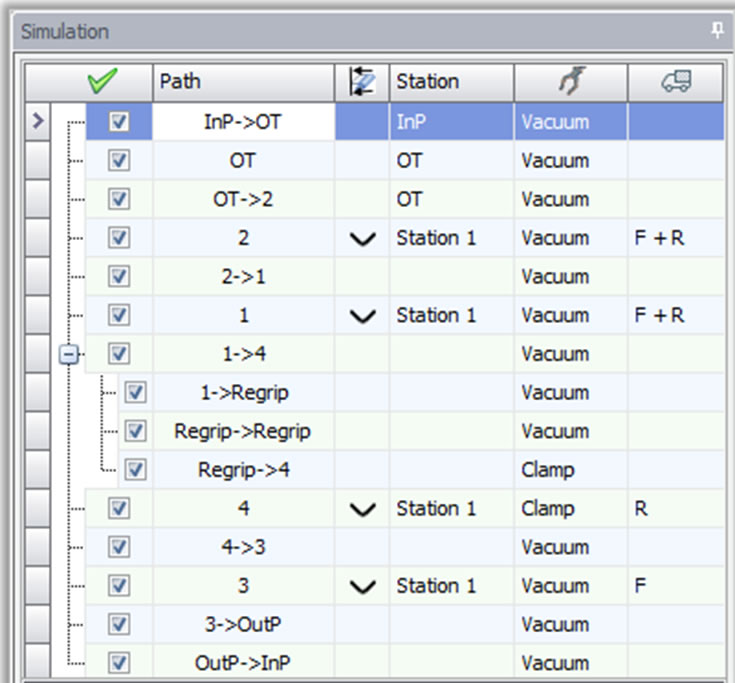Click the gripper tool icon column header
This screenshot has width=735, height=683.
(x=570, y=82)
